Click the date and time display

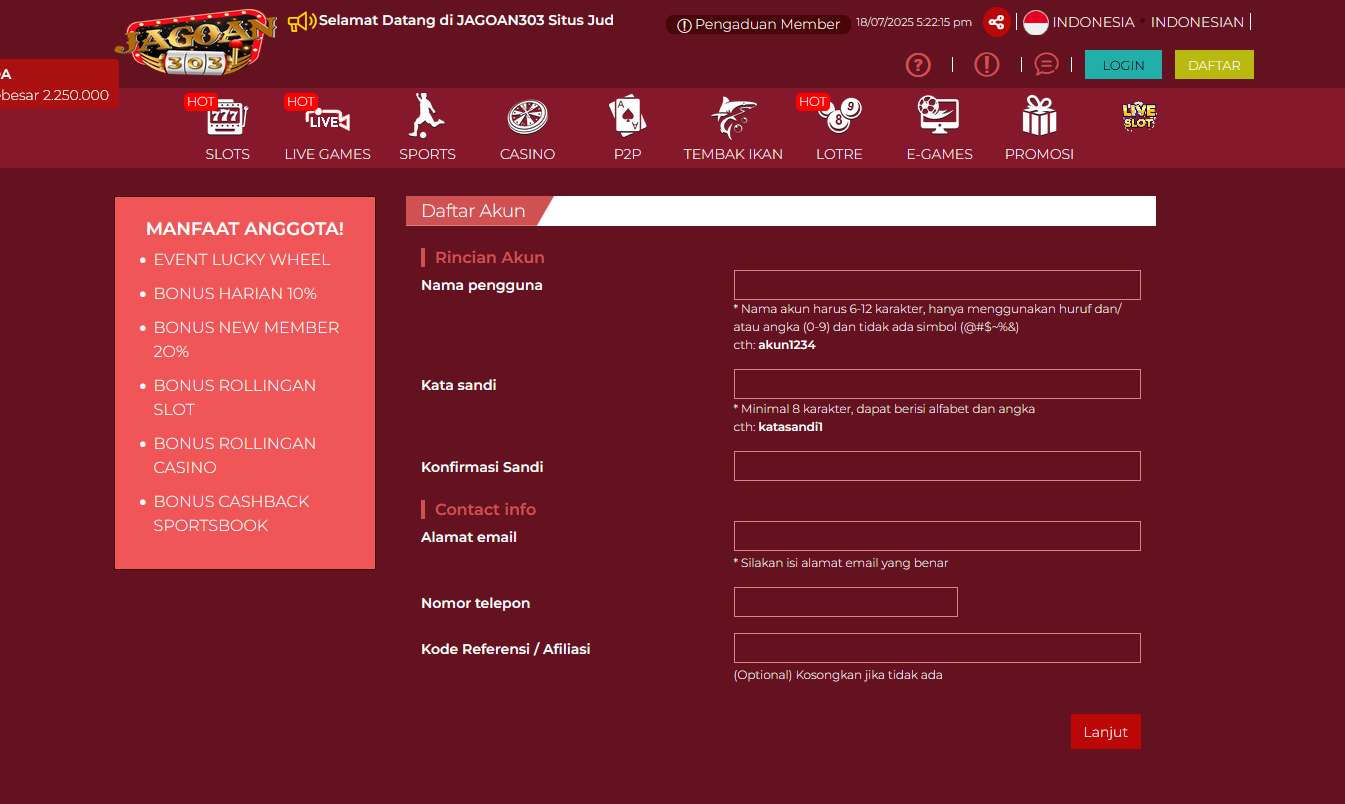click(x=914, y=22)
